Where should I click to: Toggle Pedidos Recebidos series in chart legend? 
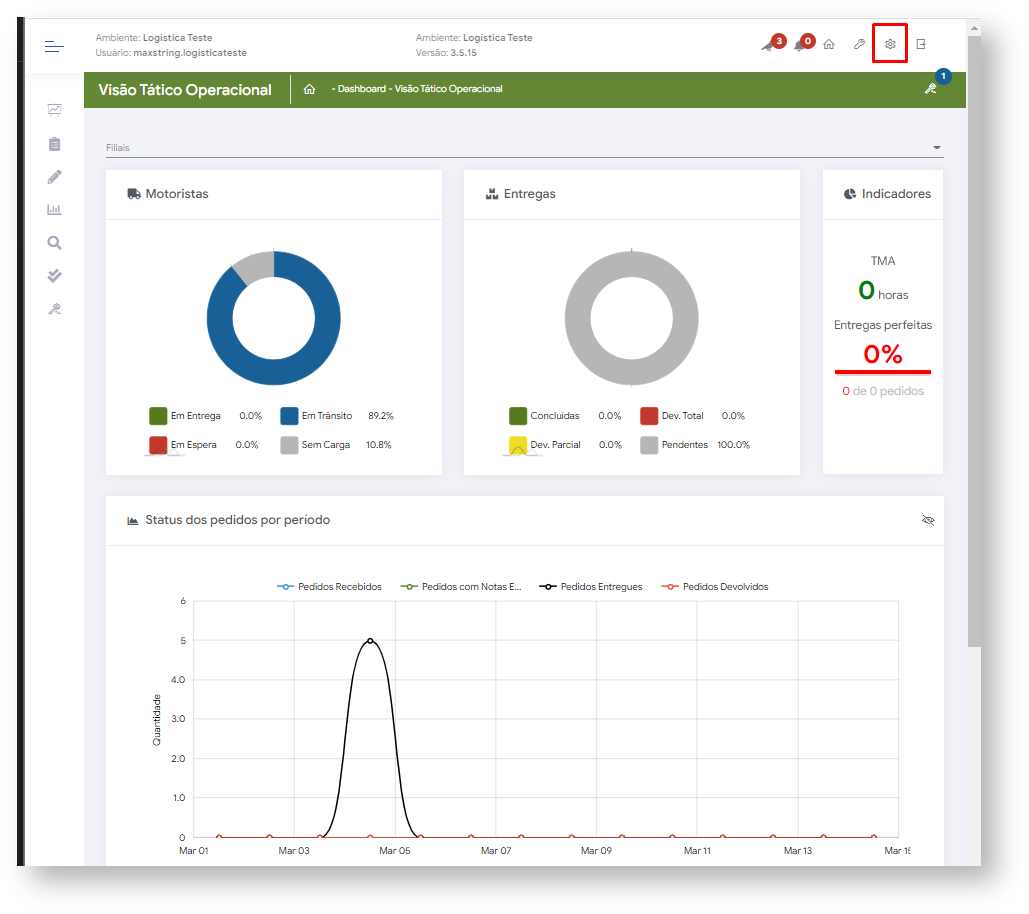[x=330, y=587]
